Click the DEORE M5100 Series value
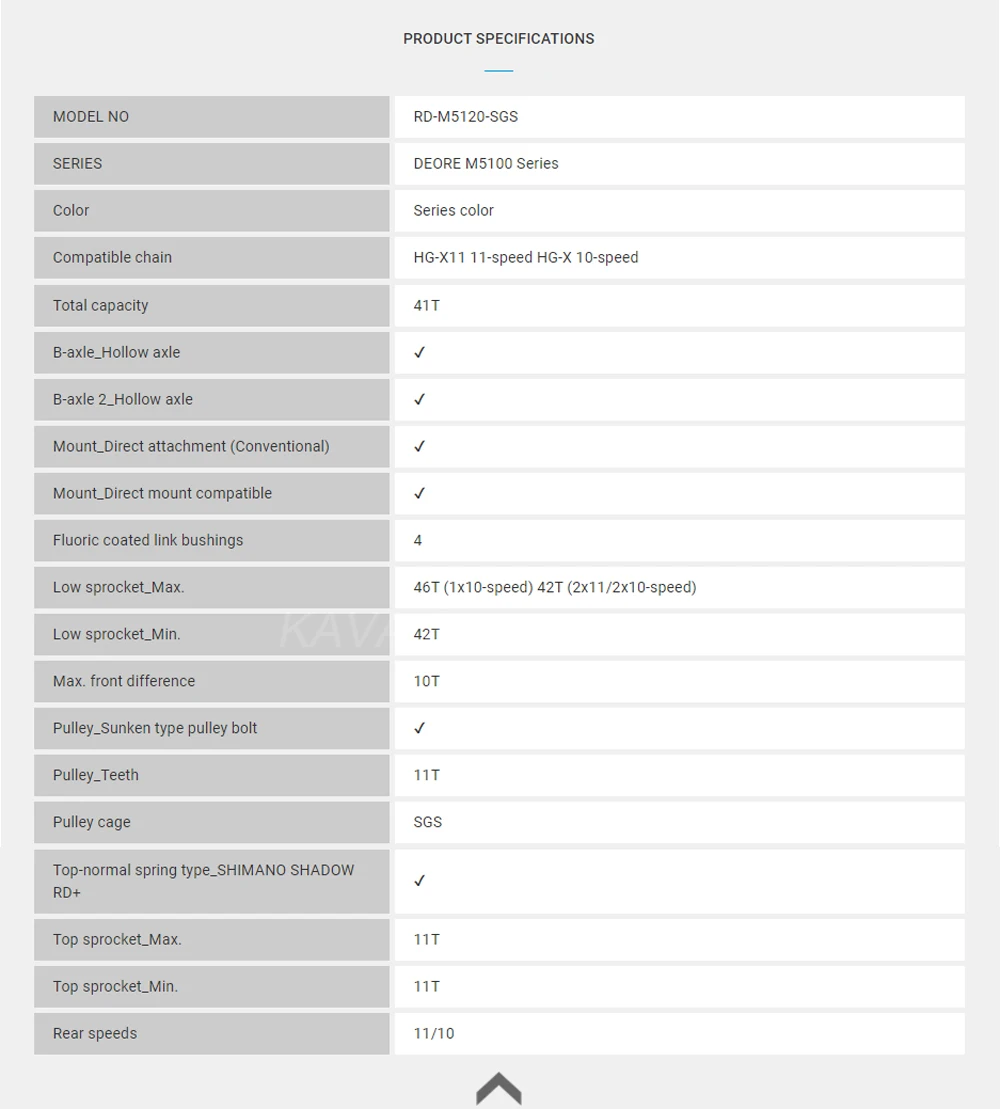This screenshot has width=1000, height=1109. 486,164
